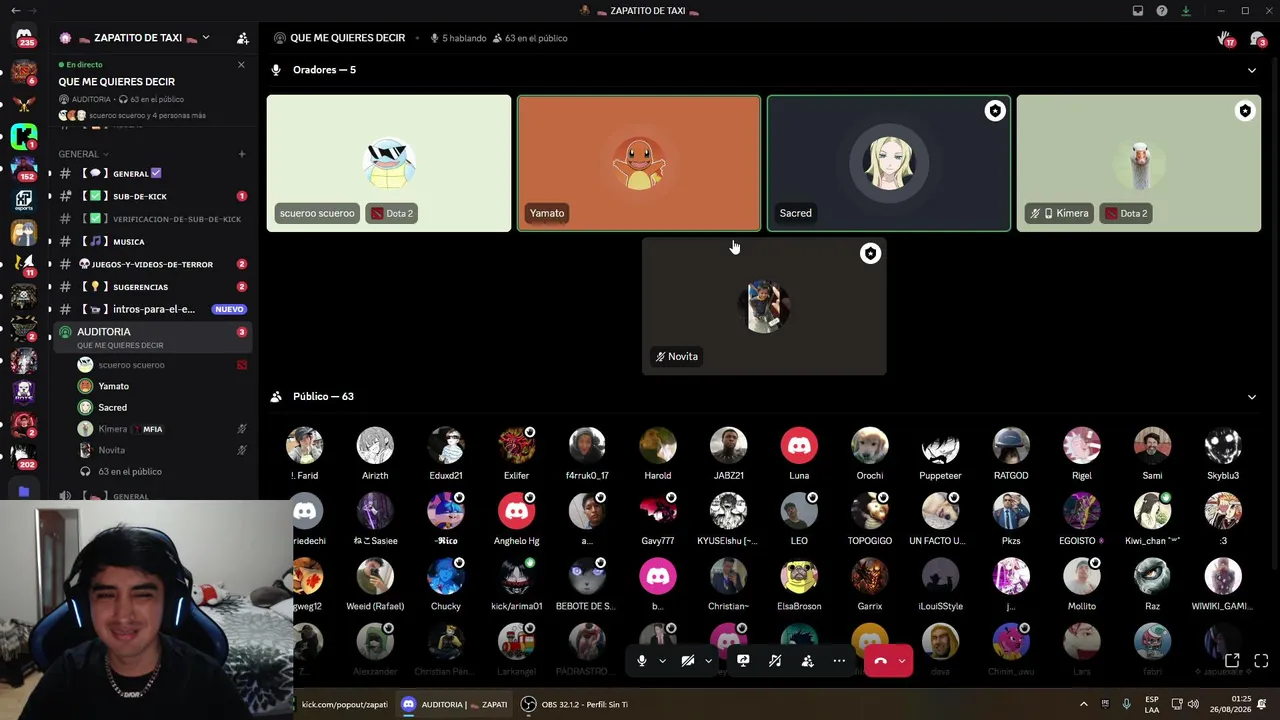1280x720 pixels.
Task: Toggle stage music mute icon
Action: point(775,661)
